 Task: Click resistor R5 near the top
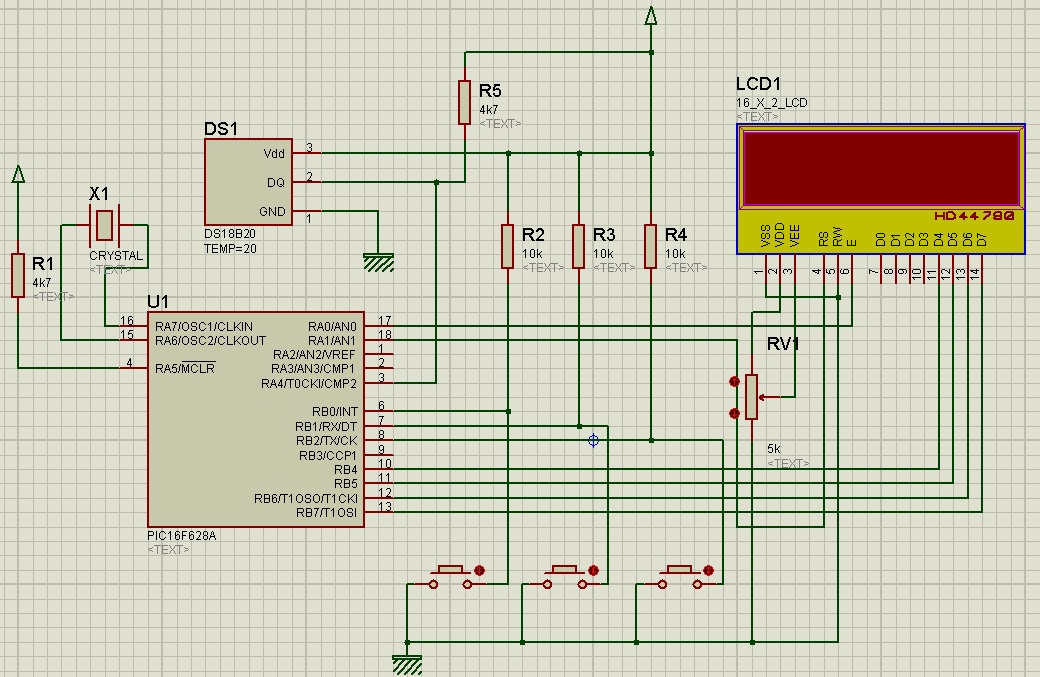[464, 102]
